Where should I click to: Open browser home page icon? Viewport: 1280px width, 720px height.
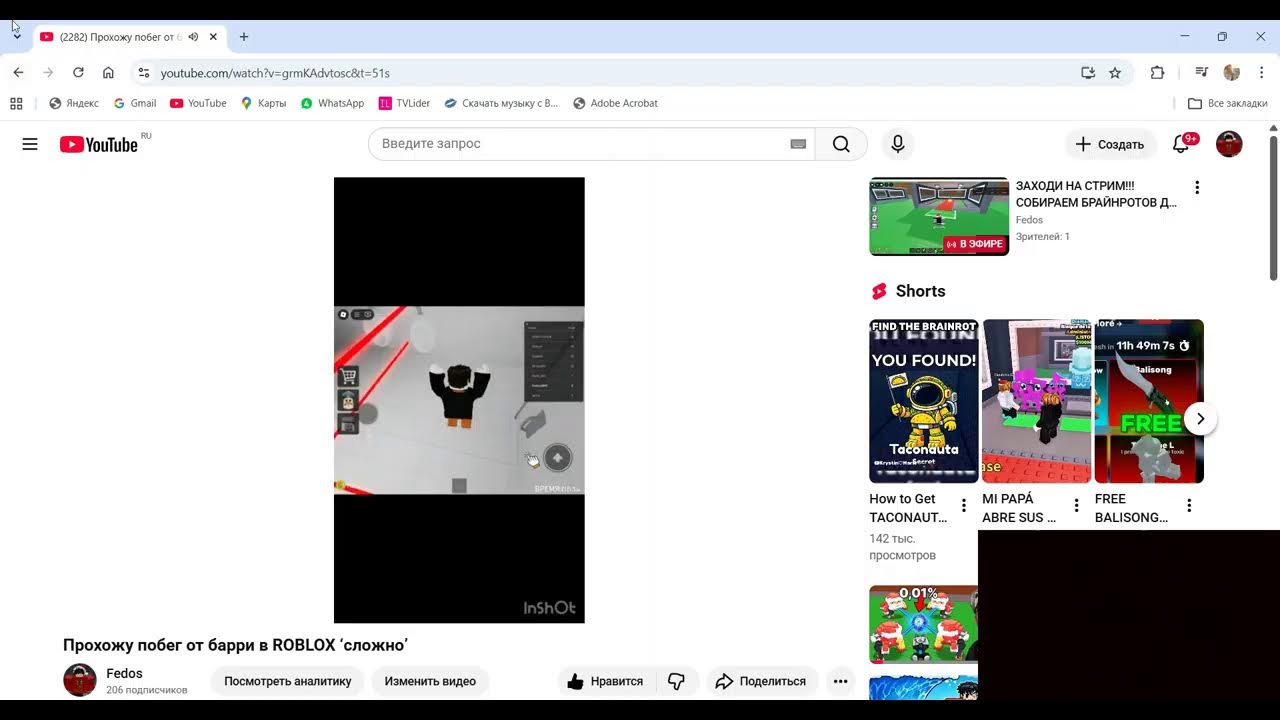(x=108, y=73)
